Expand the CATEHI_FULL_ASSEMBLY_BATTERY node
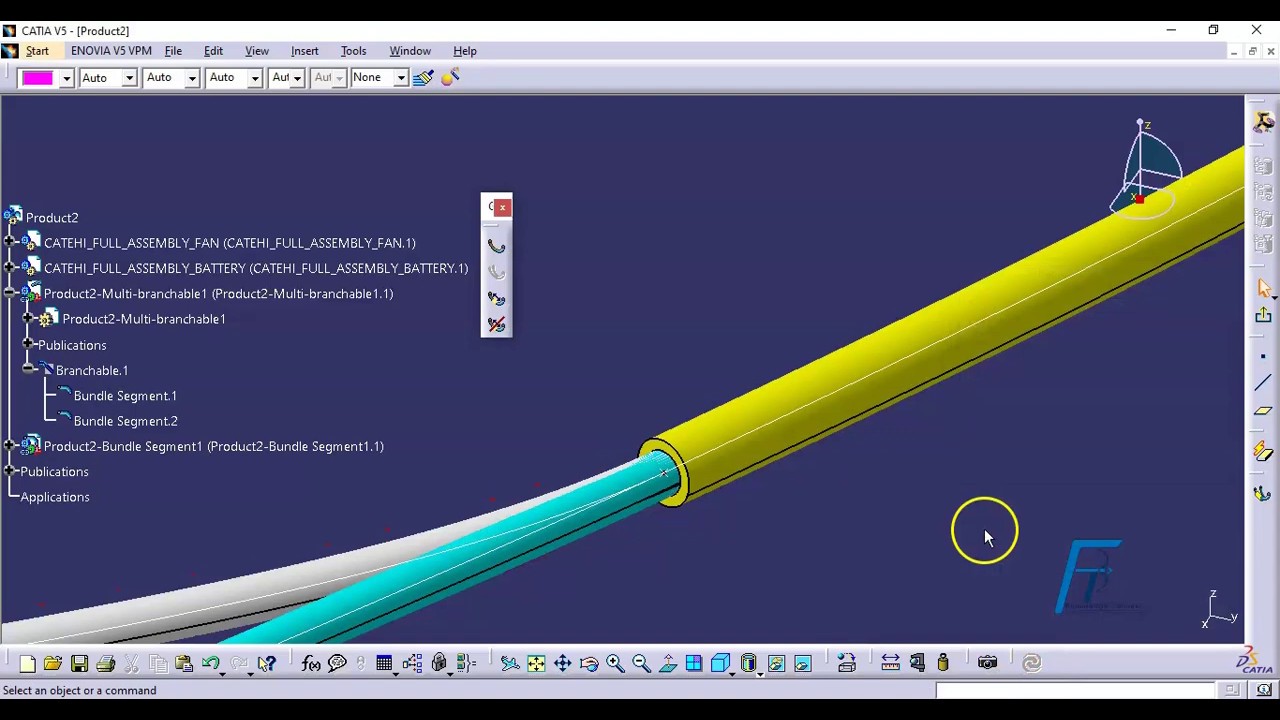This screenshot has height=720, width=1280. point(10,268)
